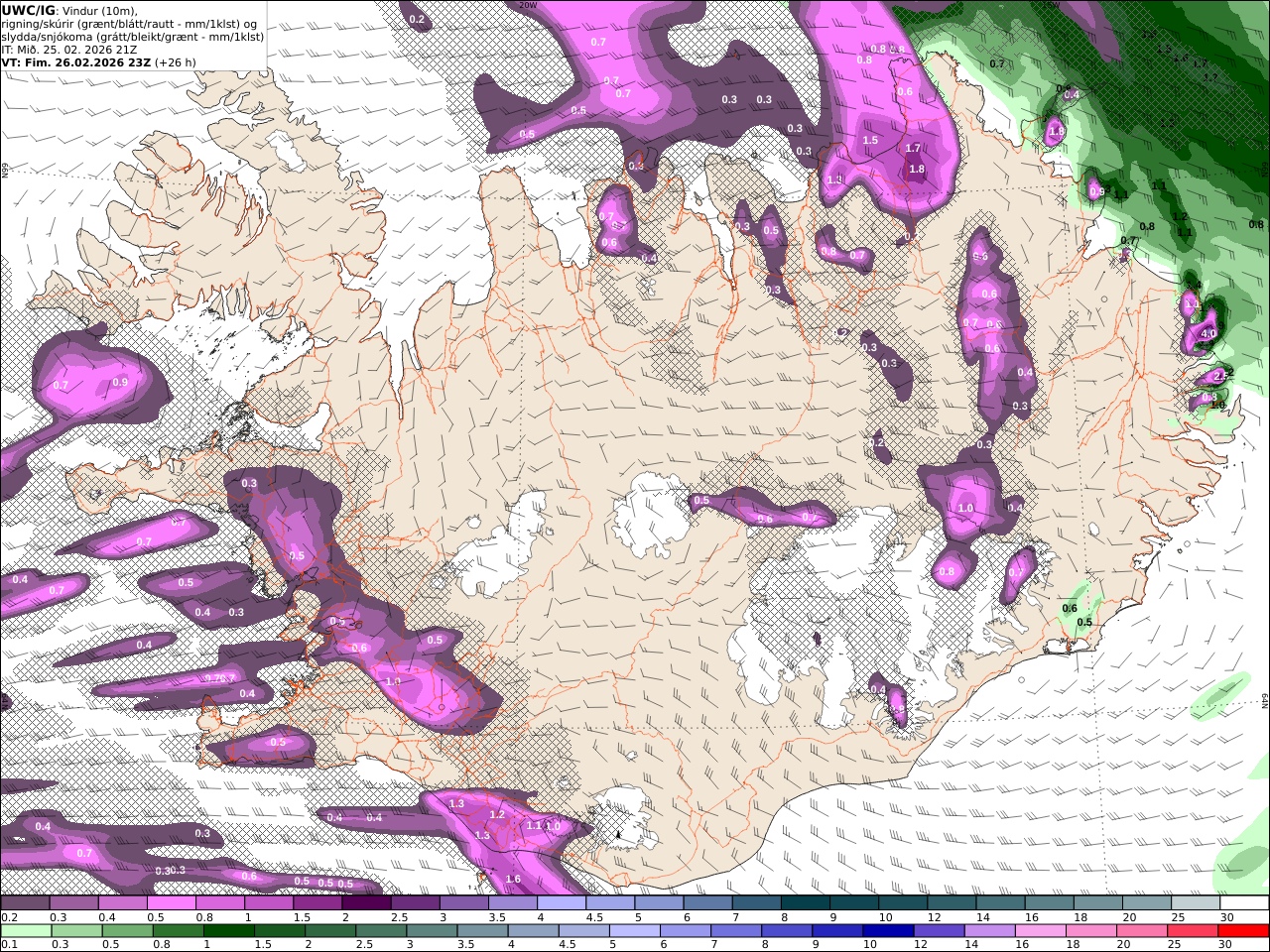This screenshot has height=952, width=1270.
Task: Pick upper scale swatch between 3 and 3.5
Action: coord(463,903)
